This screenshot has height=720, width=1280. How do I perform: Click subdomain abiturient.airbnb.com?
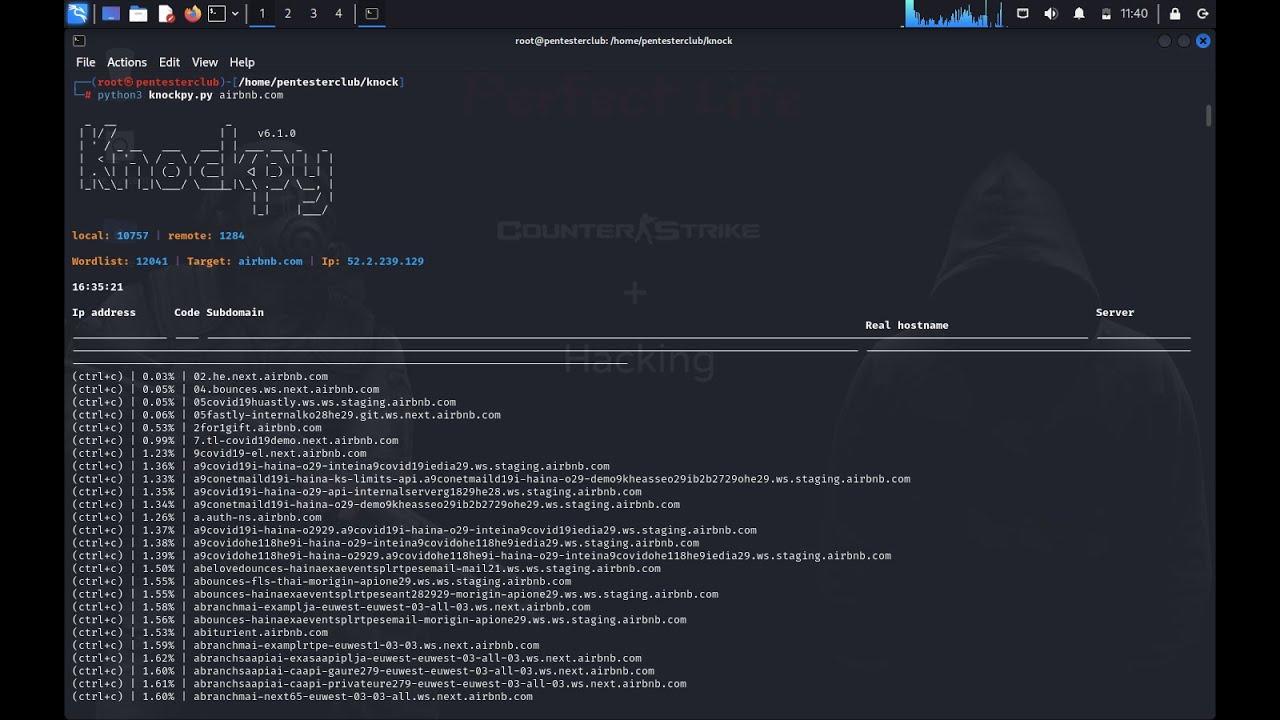point(261,633)
